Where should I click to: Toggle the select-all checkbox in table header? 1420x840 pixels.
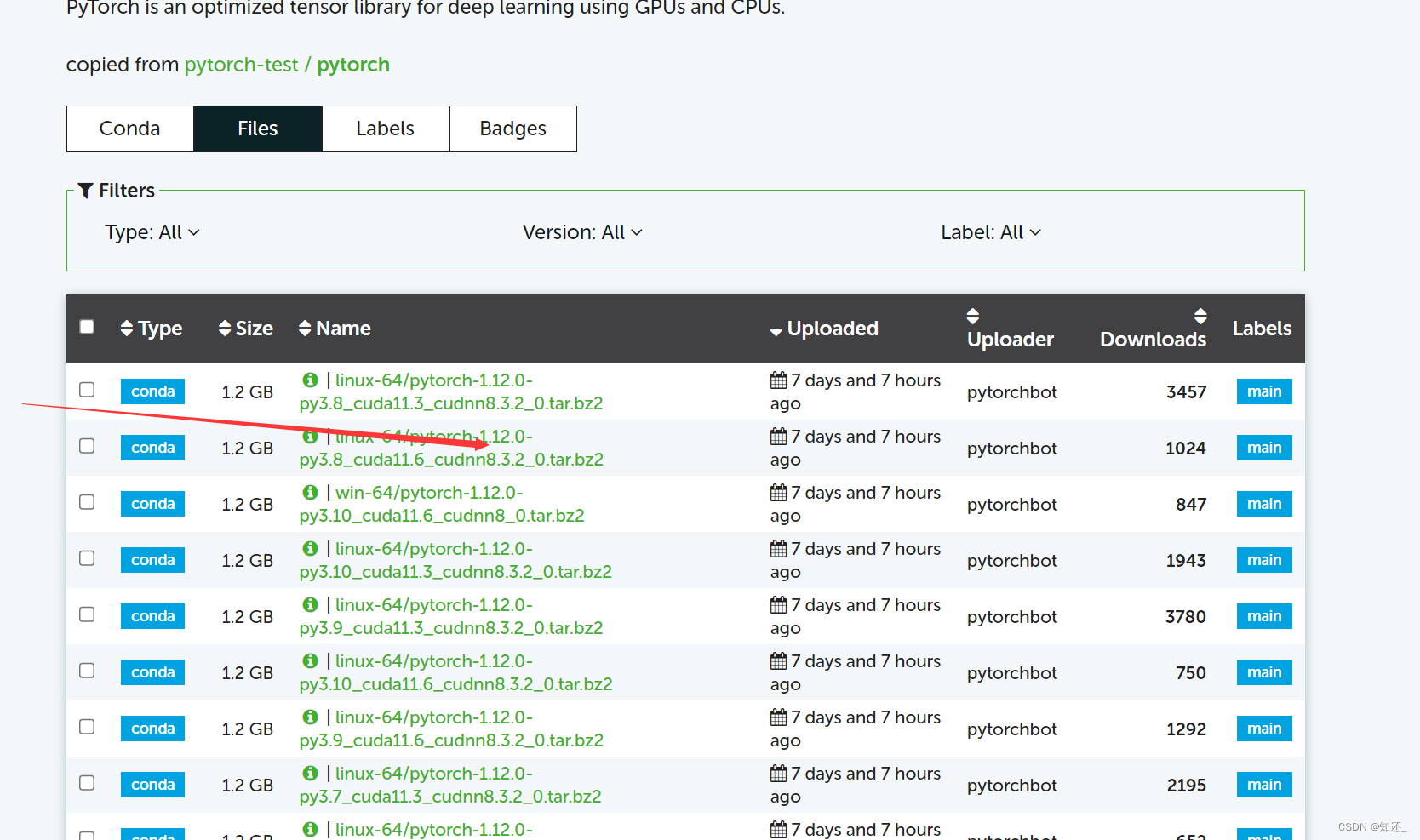tap(87, 327)
